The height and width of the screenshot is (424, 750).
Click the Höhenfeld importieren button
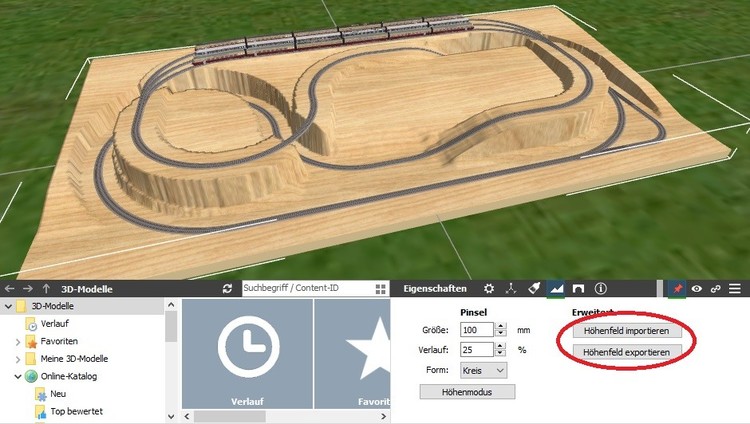[x=627, y=331]
